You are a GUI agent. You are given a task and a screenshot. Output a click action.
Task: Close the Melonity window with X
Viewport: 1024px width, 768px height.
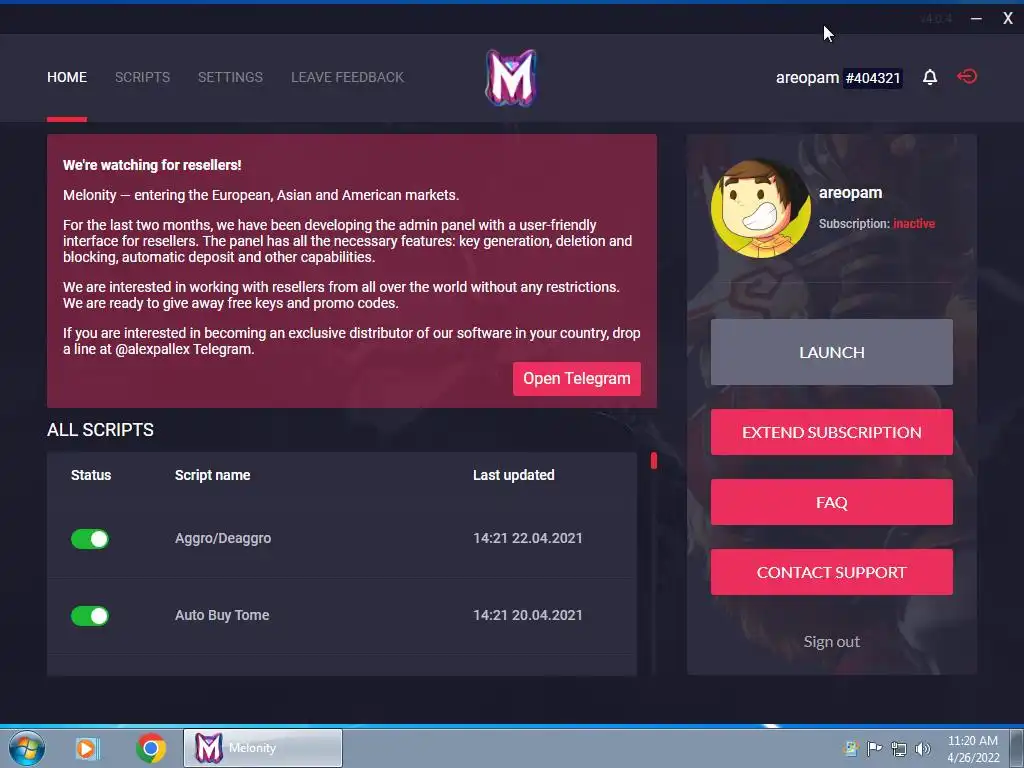point(1008,18)
